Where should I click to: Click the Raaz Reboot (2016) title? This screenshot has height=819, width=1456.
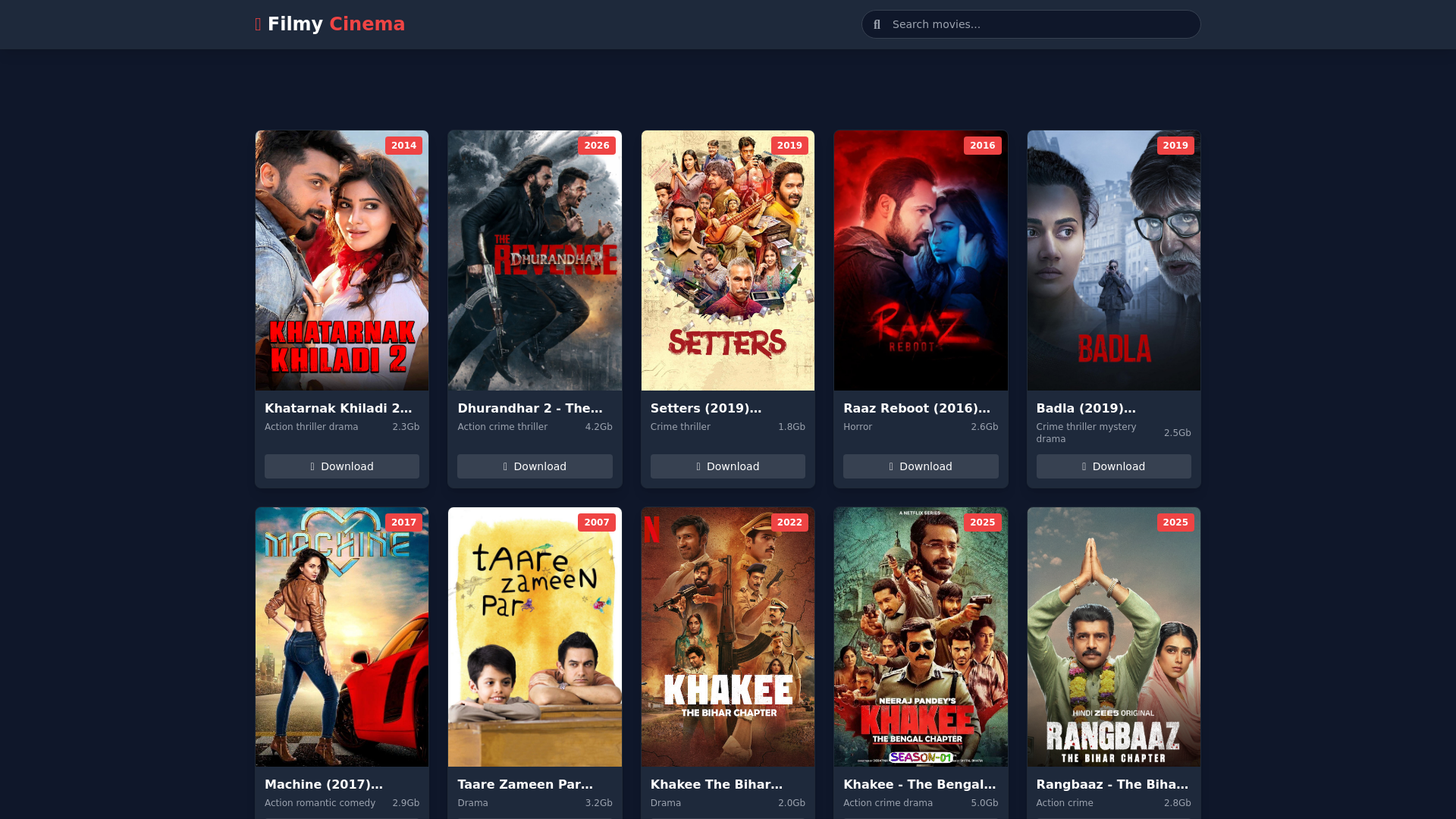tap(917, 408)
